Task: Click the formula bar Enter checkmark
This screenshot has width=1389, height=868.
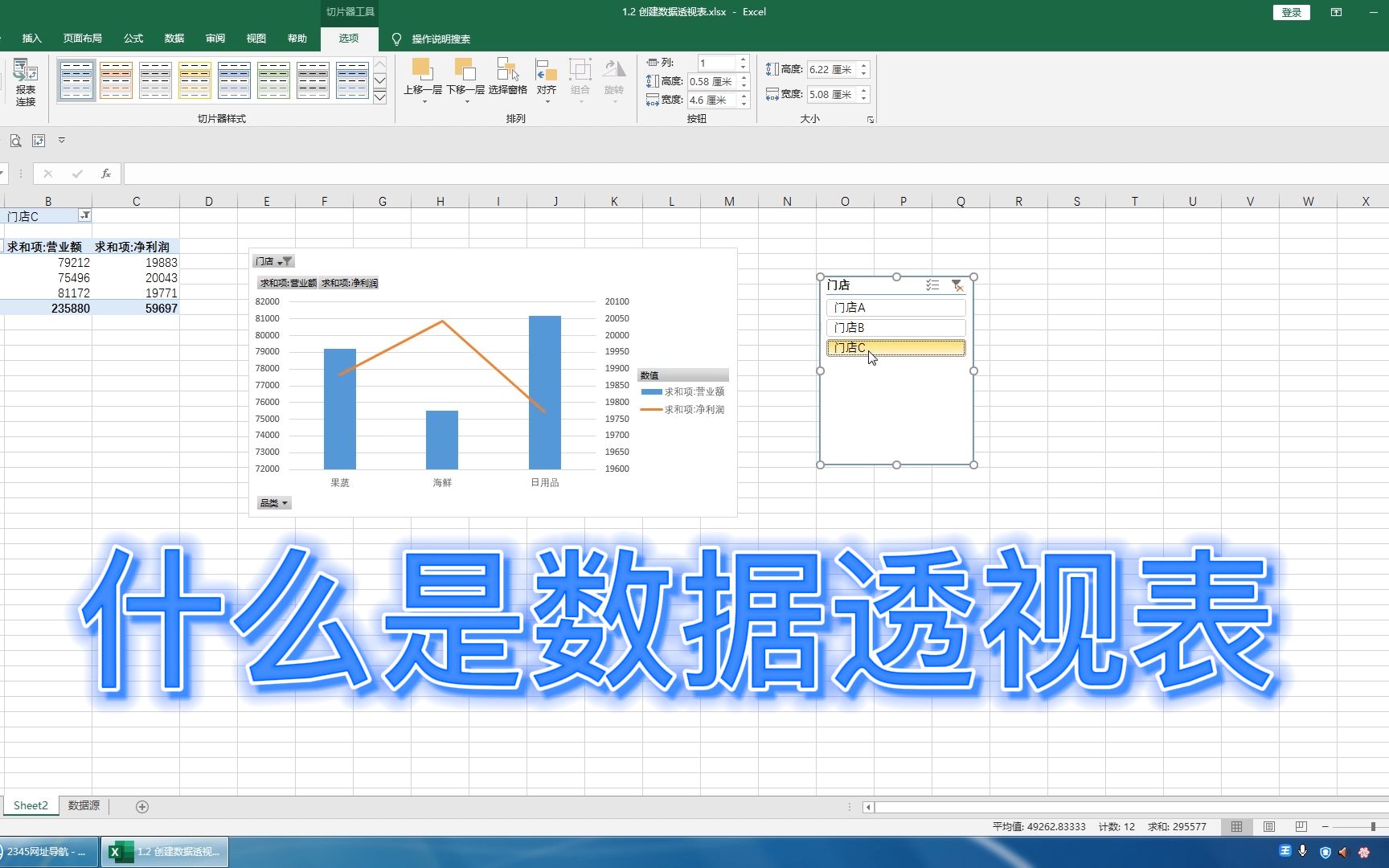Action: 77,174
